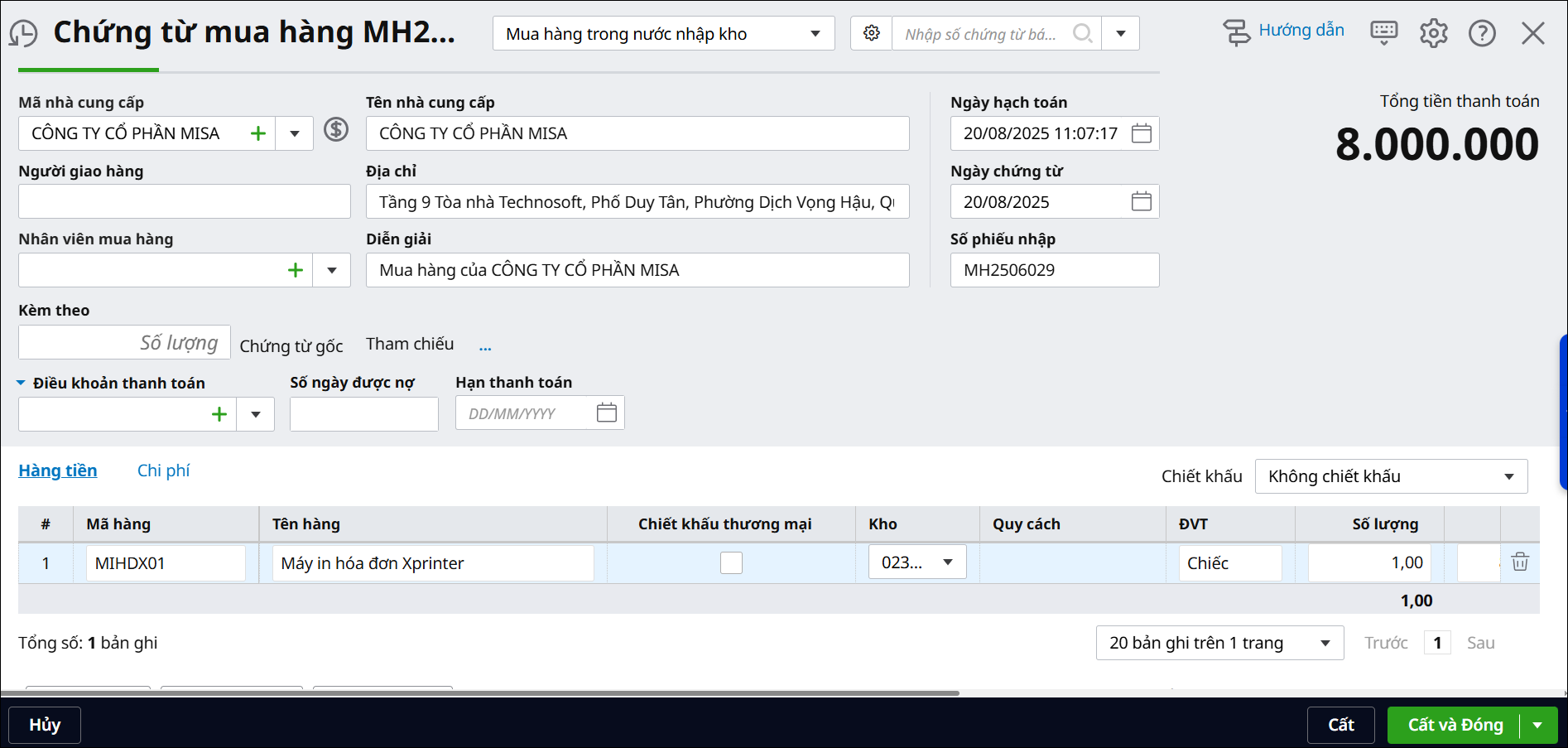Screen dimensions: 1568x748
Task: Click the total amount 8.000.000
Action: [x=1437, y=145]
